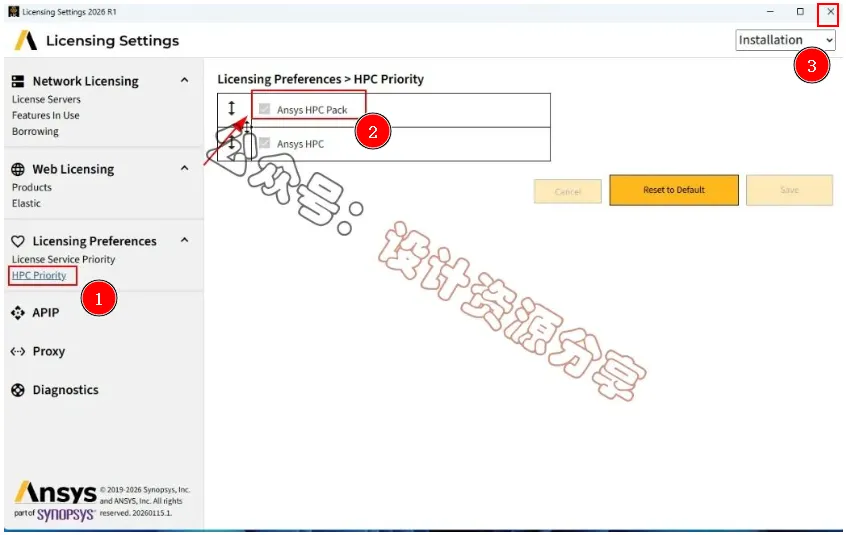Collapse the Network Licensing section
846x535 pixels.
185,80
